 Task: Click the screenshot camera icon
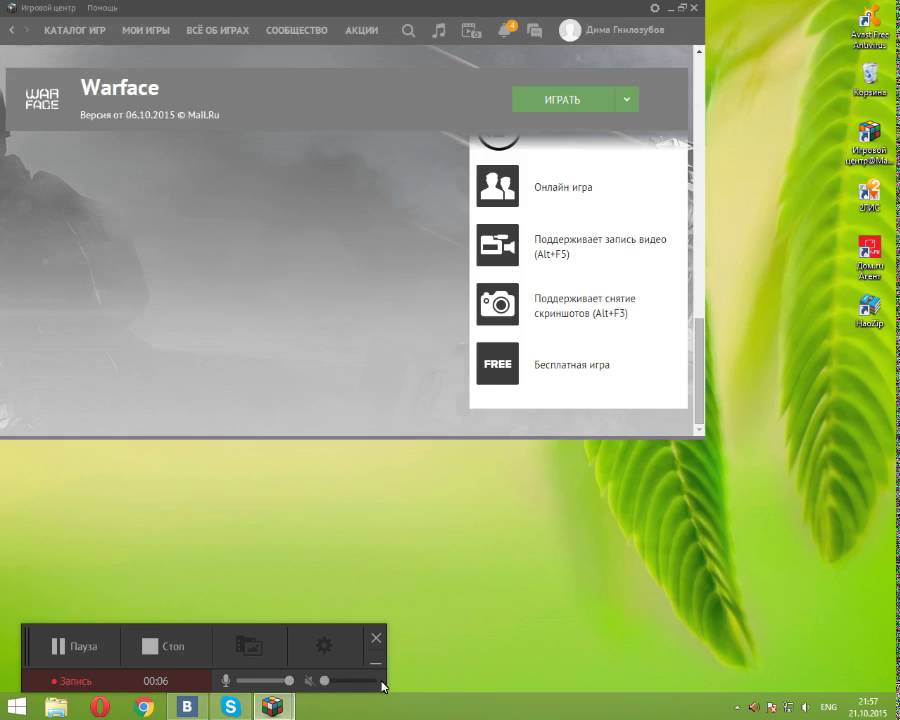(498, 304)
